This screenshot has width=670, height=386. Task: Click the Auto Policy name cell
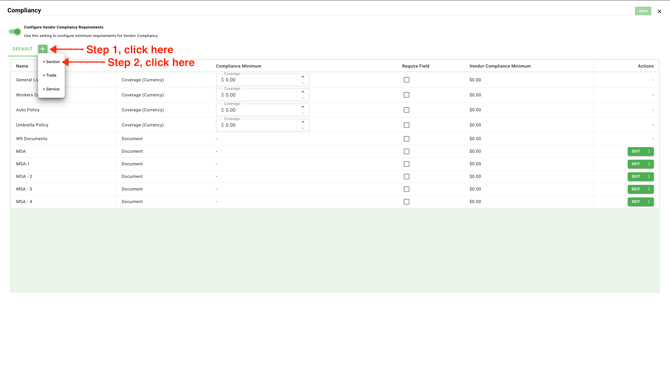(x=28, y=110)
